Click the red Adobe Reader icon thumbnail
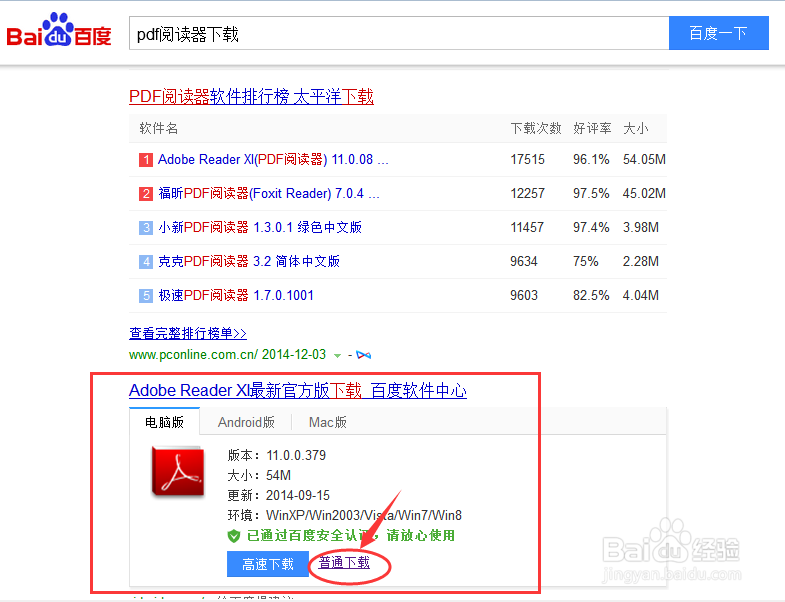The height and width of the screenshot is (602, 785). (178, 472)
